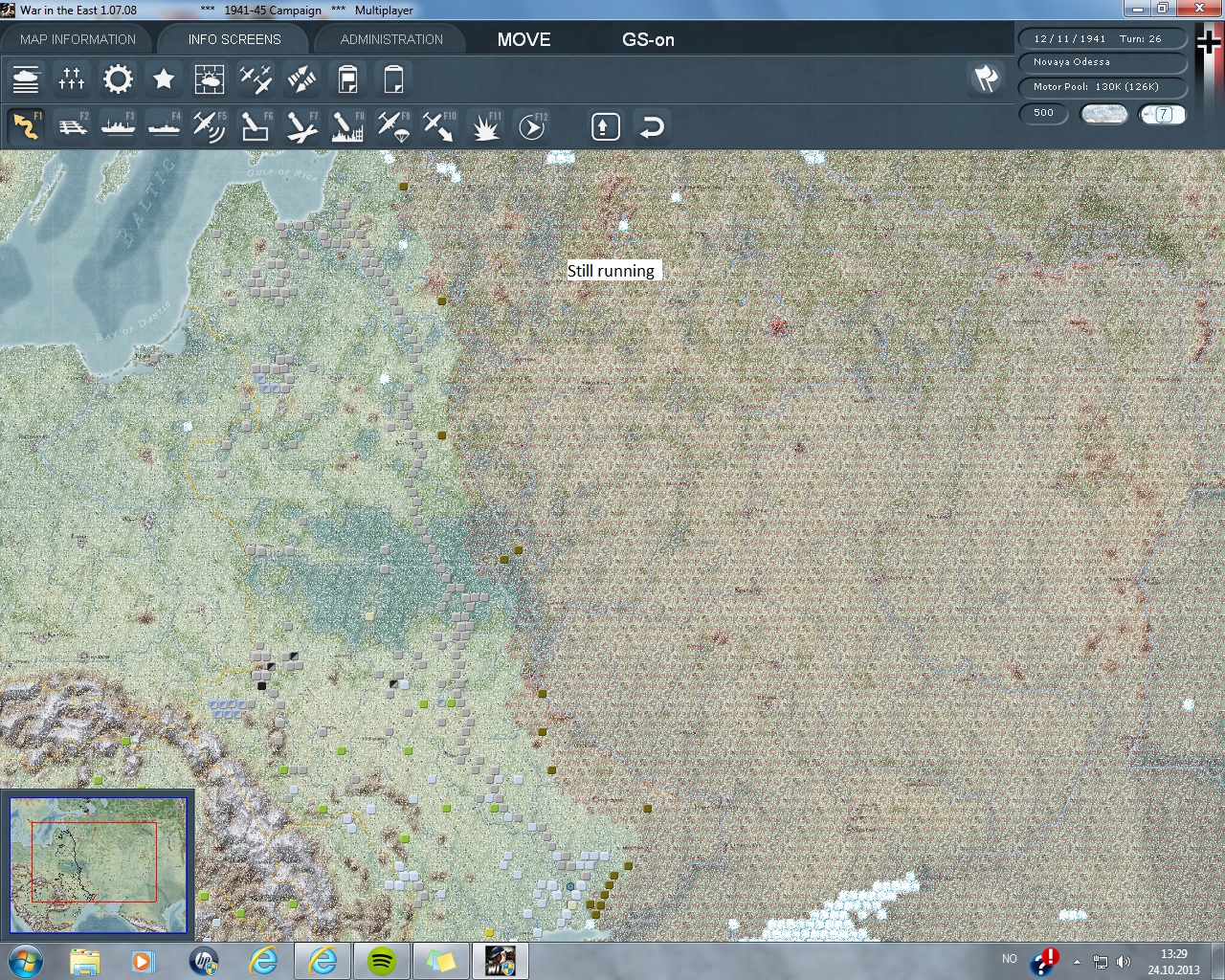Open the blank report page icon
Image resolution: width=1225 pixels, height=980 pixels.
[393, 79]
